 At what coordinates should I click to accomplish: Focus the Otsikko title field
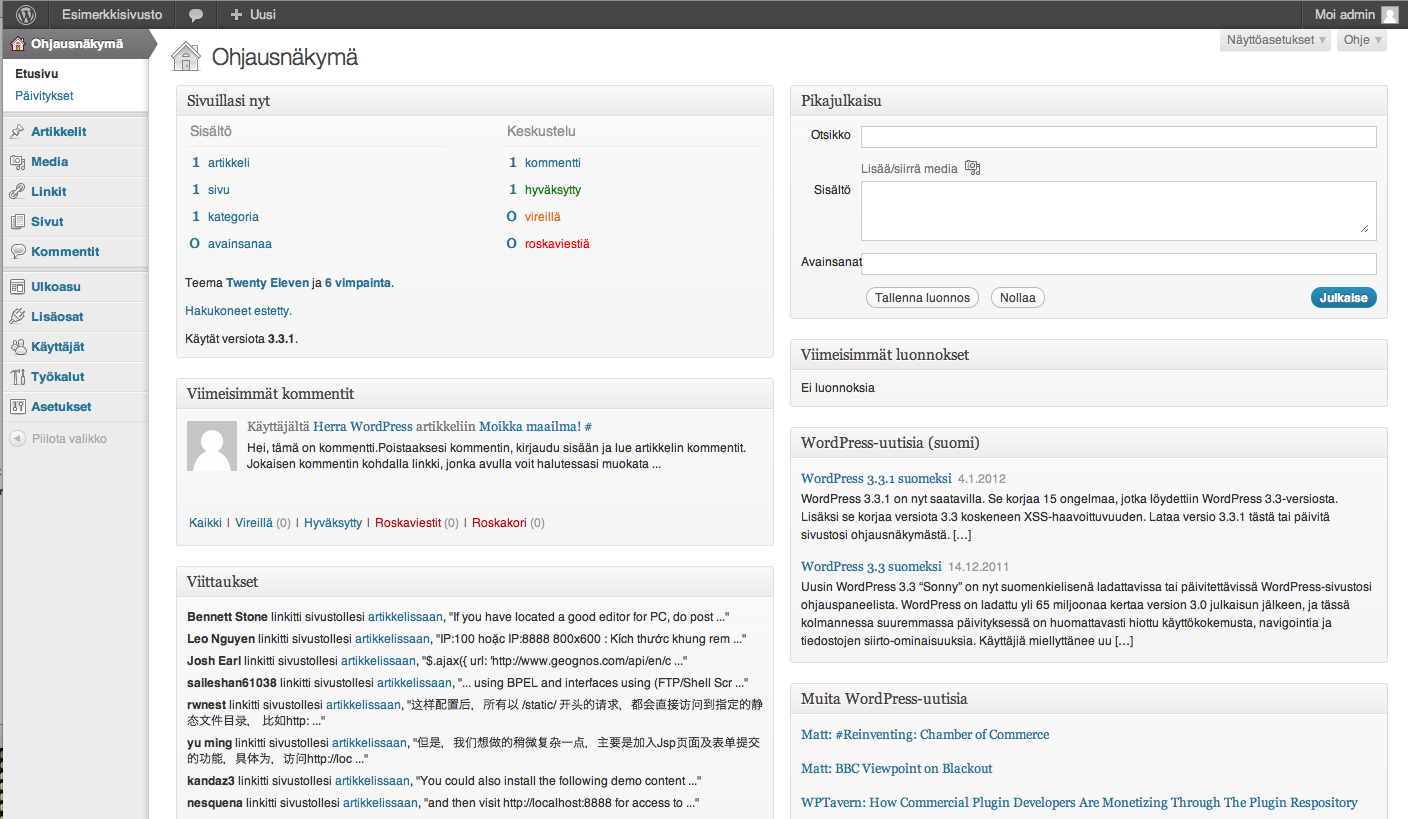[x=1119, y=137]
